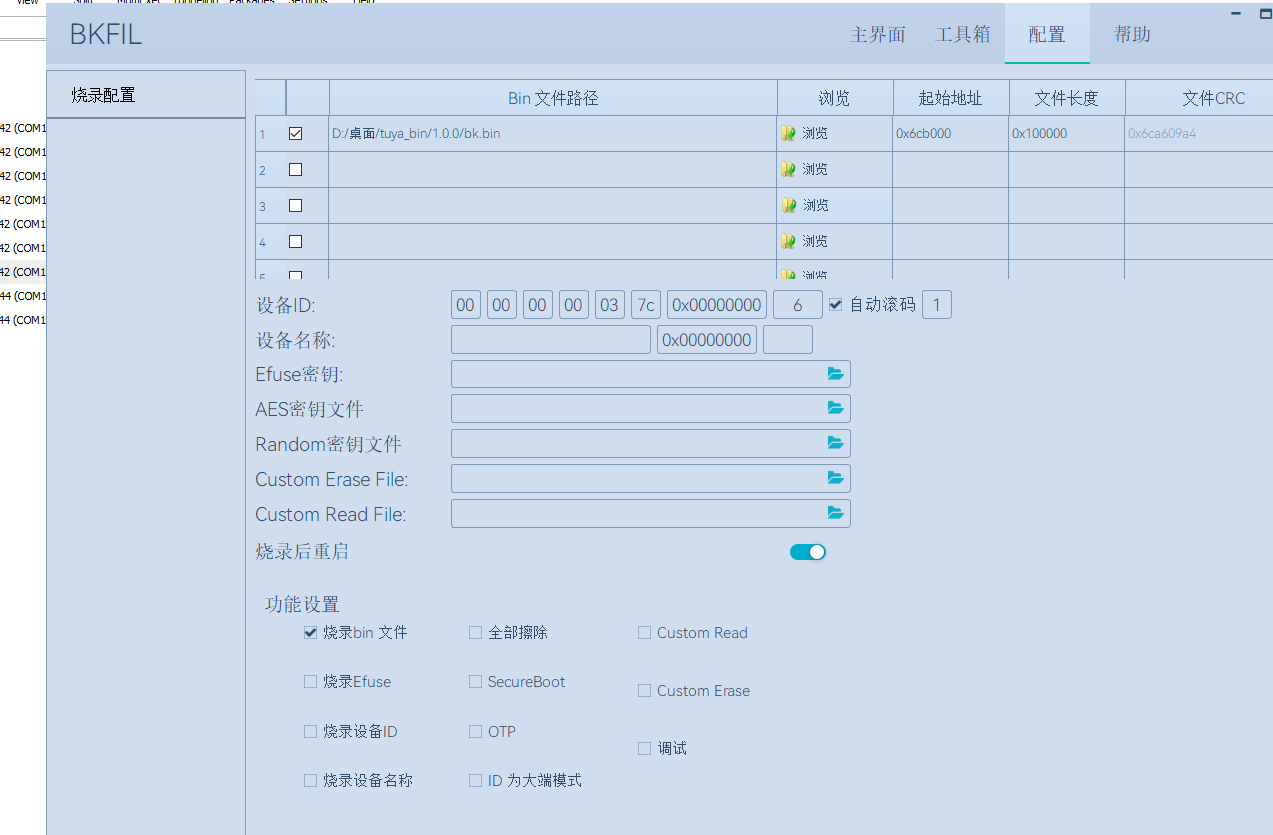Viewport: 1273px width, 835px height.
Task: Enable Custom Read option
Action: (x=644, y=632)
